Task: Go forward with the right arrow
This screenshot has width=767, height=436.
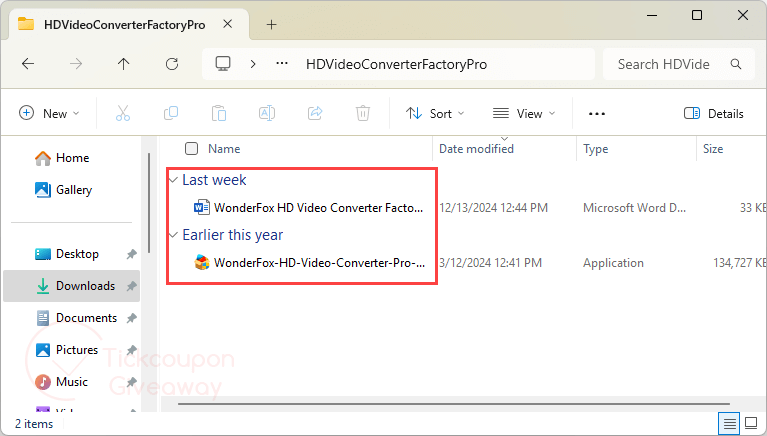Action: [x=76, y=64]
